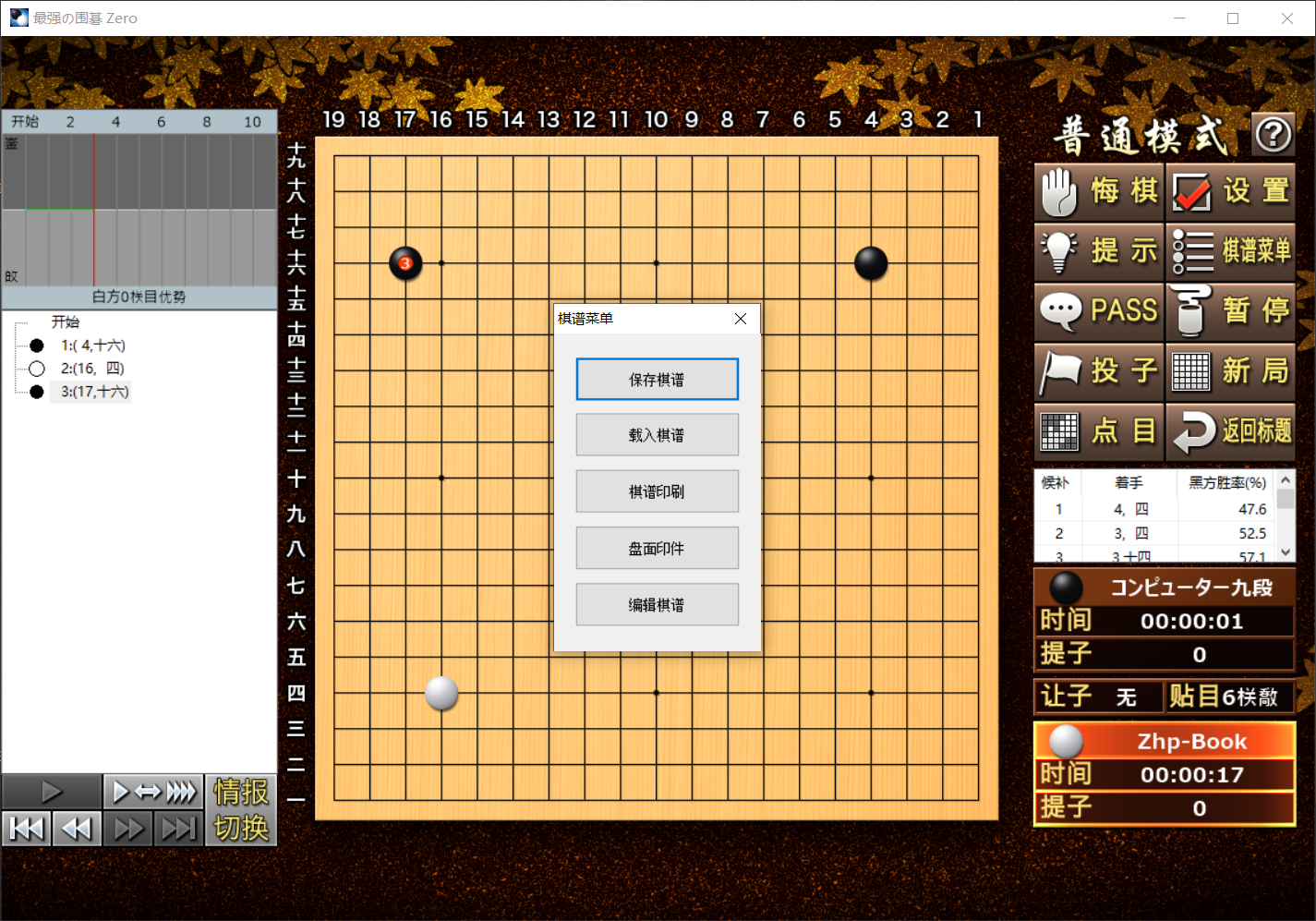Select move 2:(16,四) in move tree

point(92,369)
